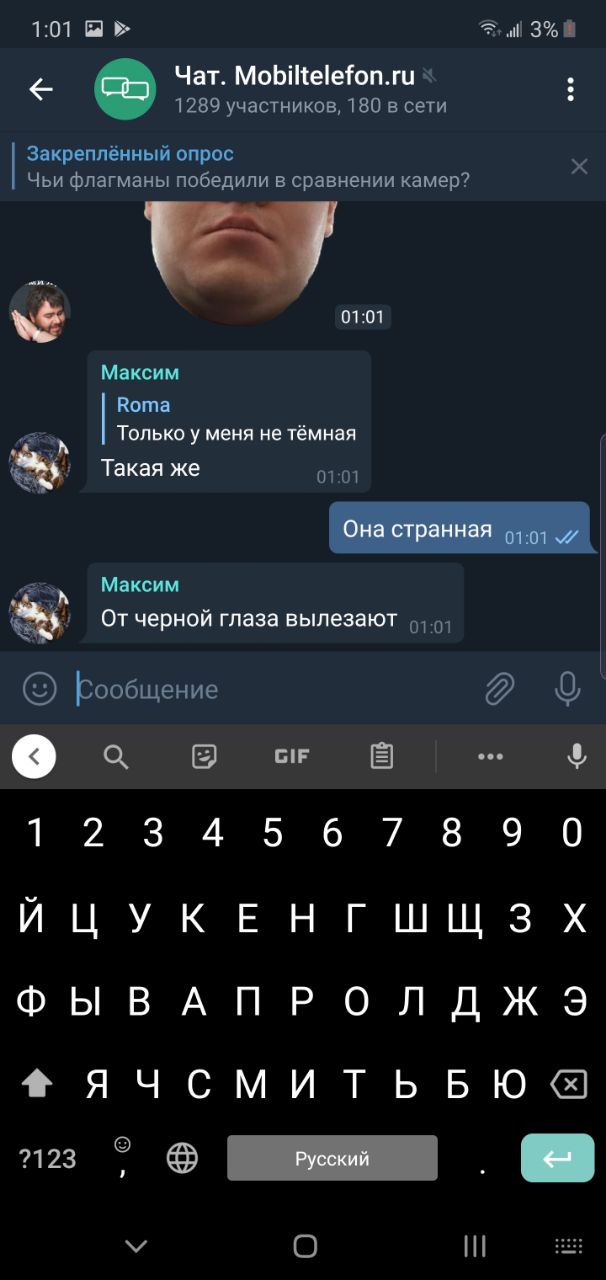Switch keyboard language with globe key
Viewport: 606px width, 1280px height.
coord(182,1159)
